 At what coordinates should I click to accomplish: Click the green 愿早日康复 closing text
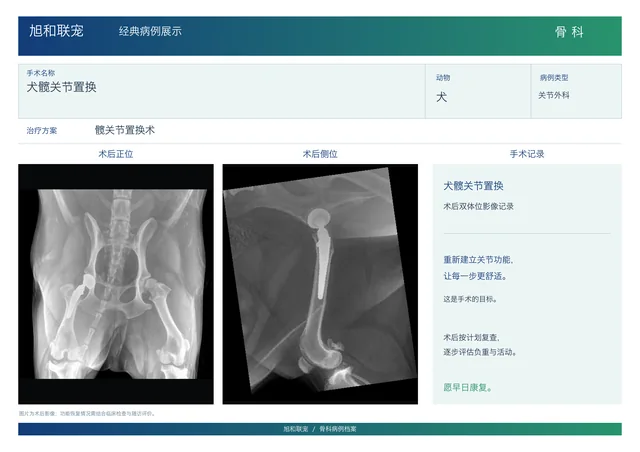point(467,387)
